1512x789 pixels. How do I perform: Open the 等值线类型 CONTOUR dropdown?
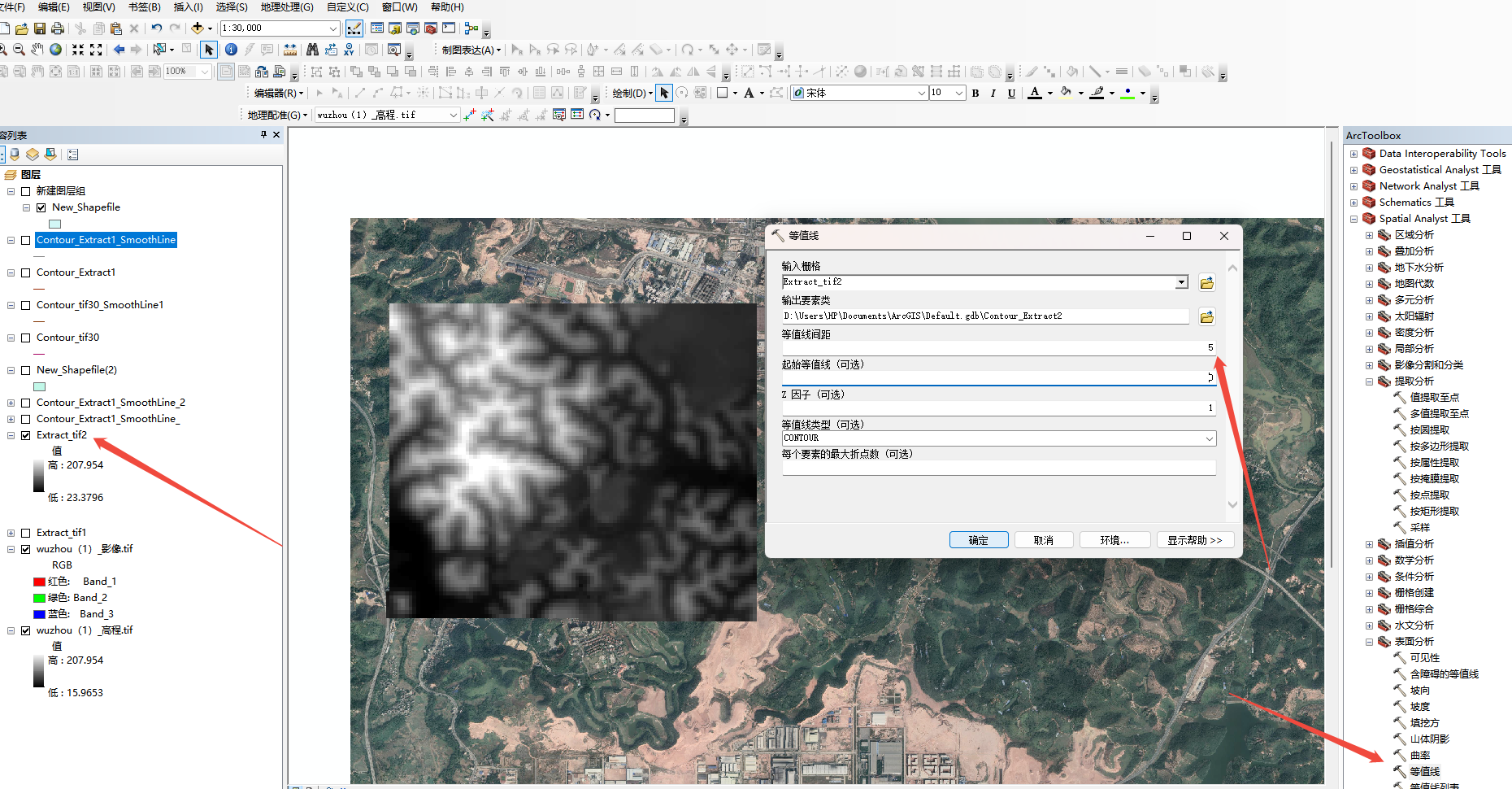tap(1210, 438)
